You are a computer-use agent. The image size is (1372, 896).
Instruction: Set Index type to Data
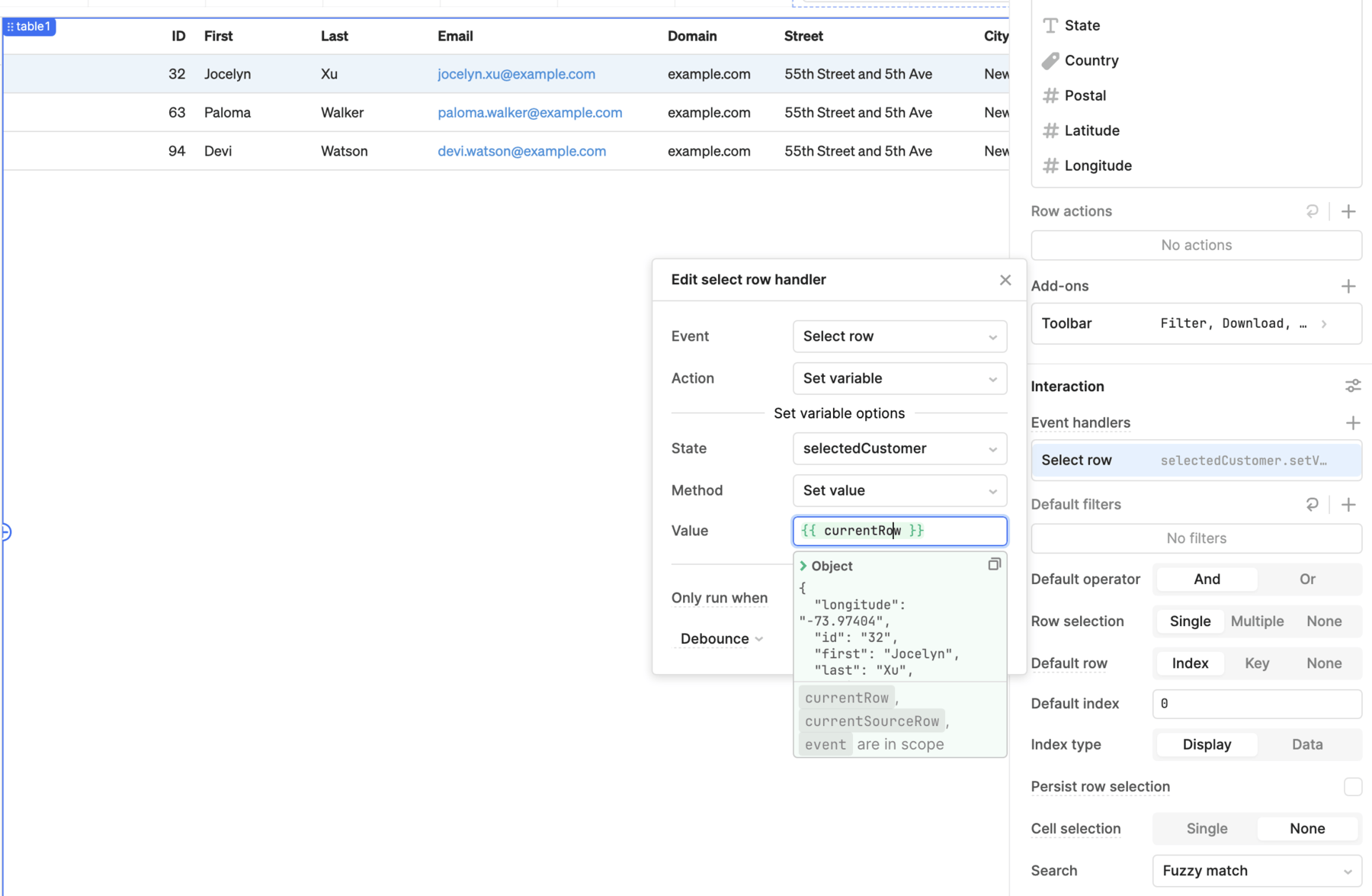pyautogui.click(x=1307, y=744)
